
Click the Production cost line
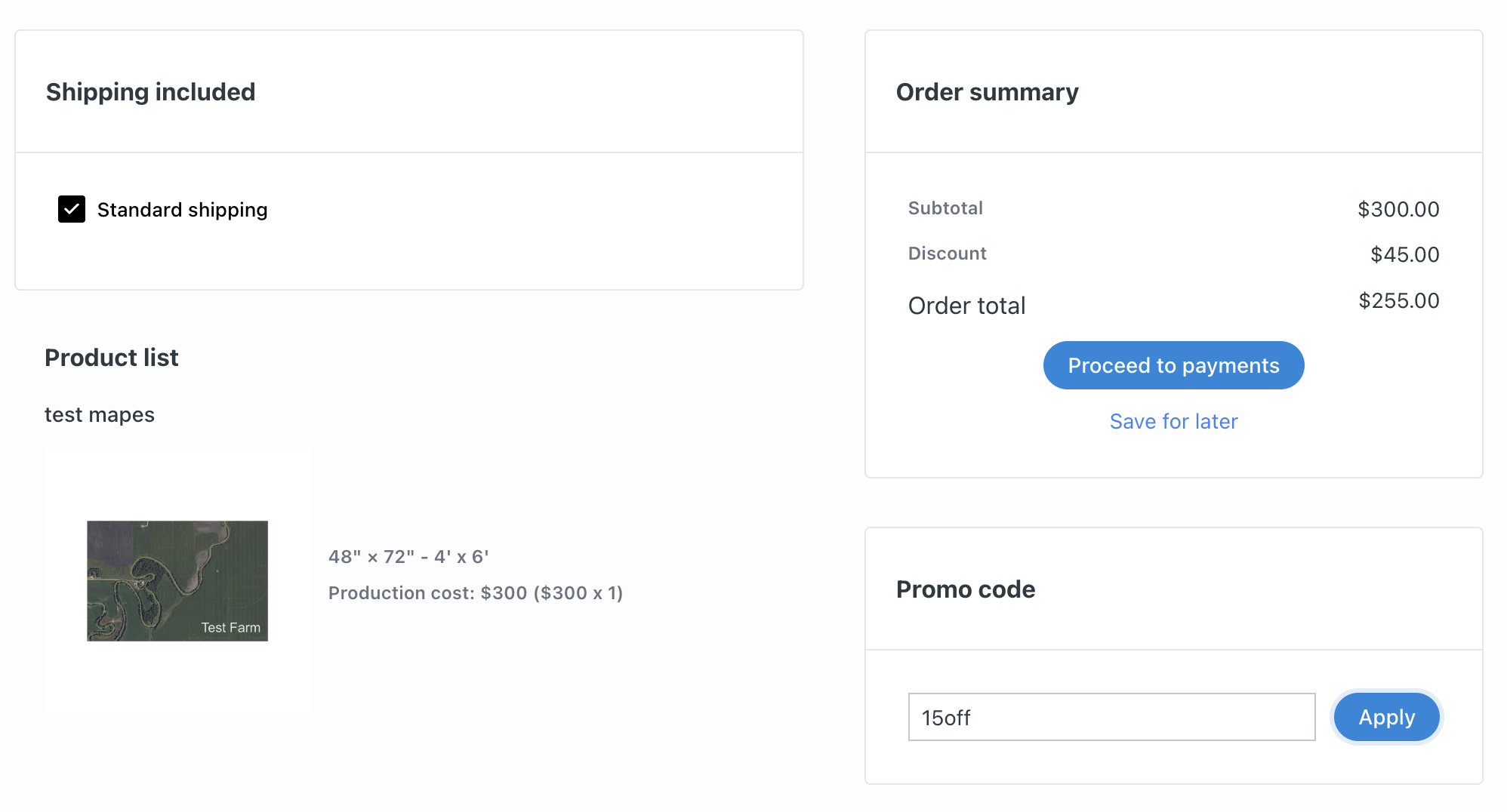(x=476, y=593)
